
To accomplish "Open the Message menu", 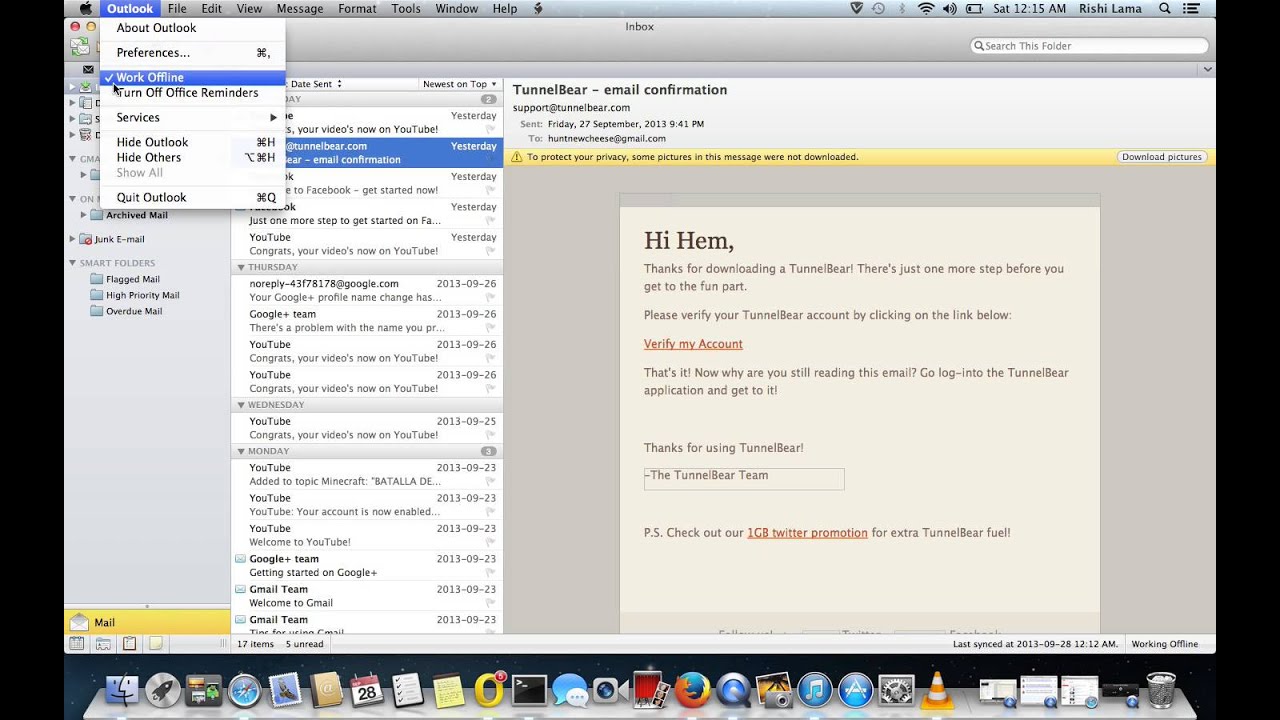I will (300, 9).
